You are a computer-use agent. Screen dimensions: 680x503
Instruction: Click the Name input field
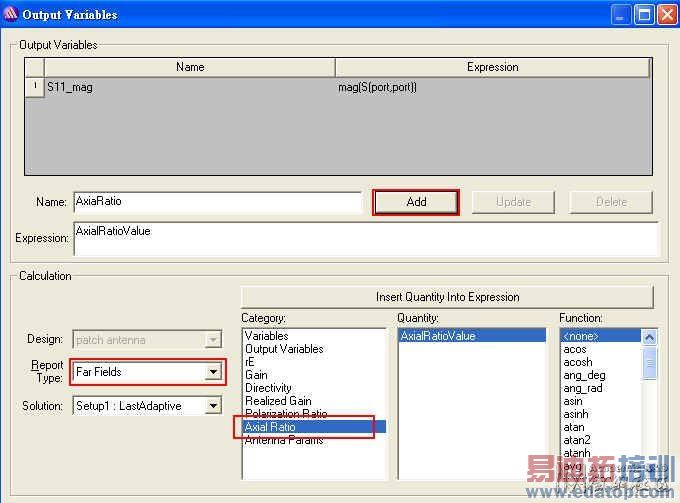click(218, 202)
